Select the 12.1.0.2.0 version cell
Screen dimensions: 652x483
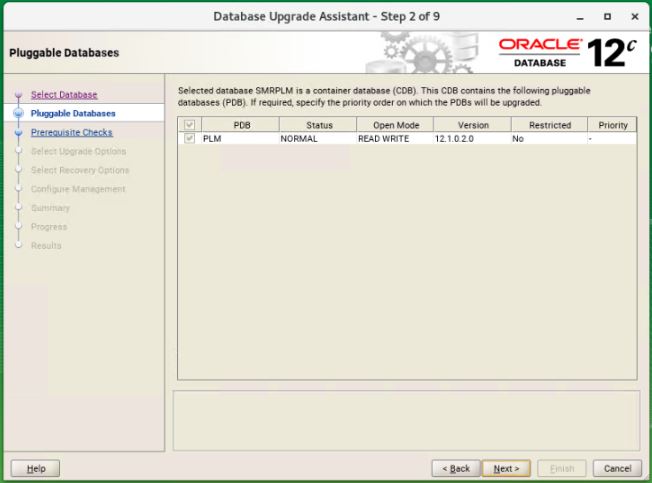coord(472,138)
